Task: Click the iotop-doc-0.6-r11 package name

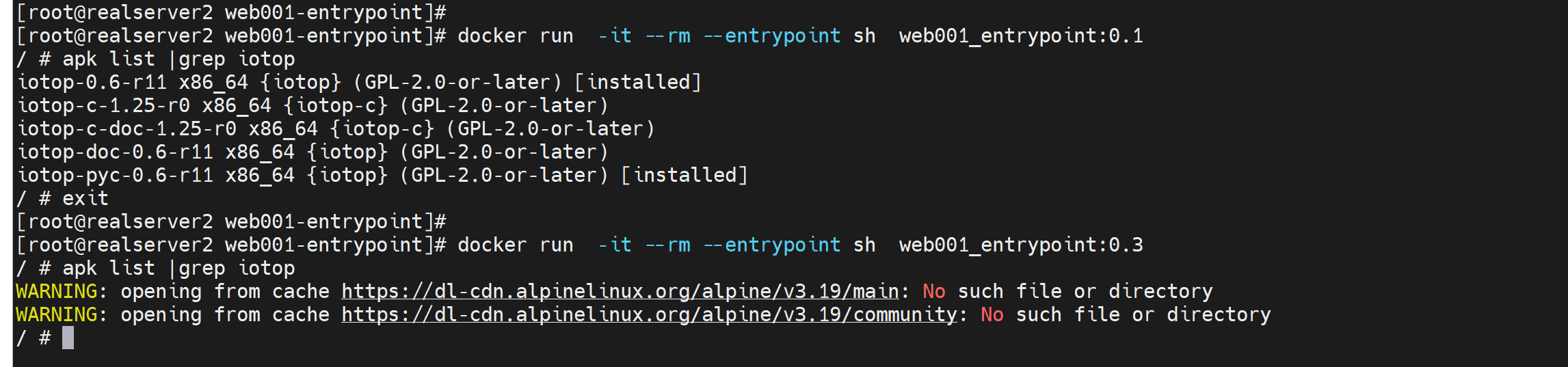Action: (x=115, y=152)
